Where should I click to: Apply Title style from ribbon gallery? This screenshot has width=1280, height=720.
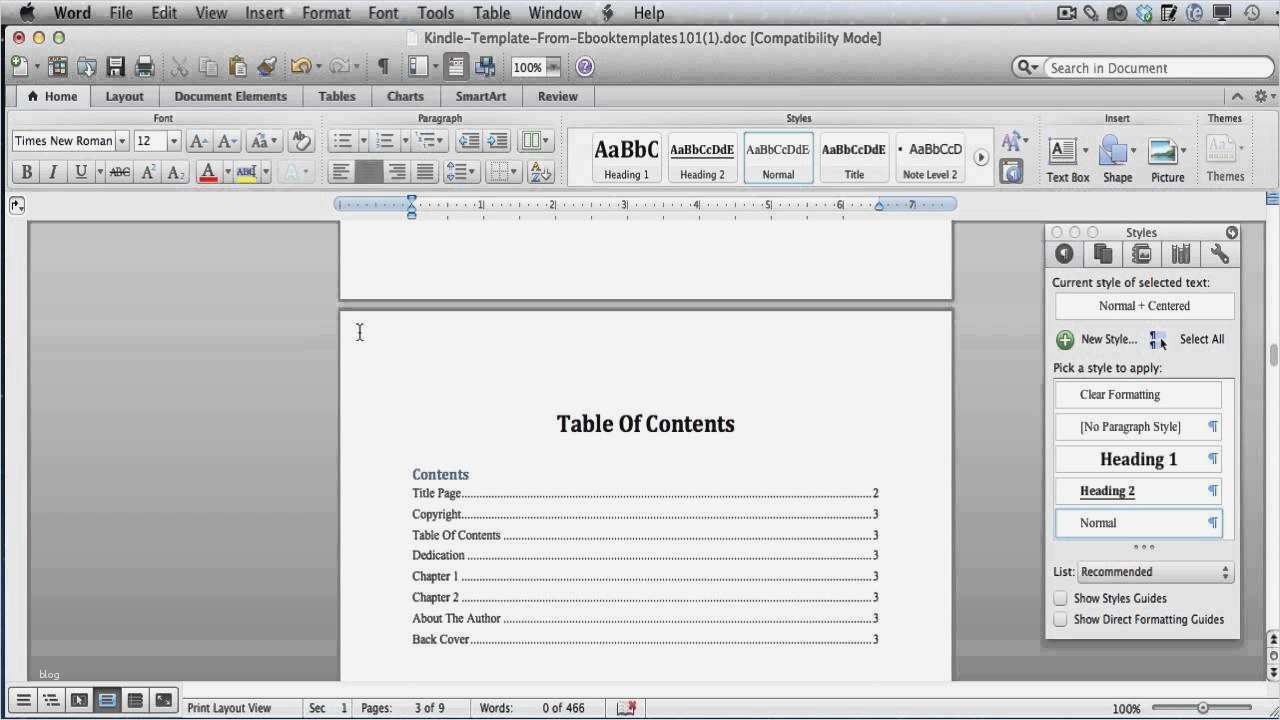(x=854, y=158)
